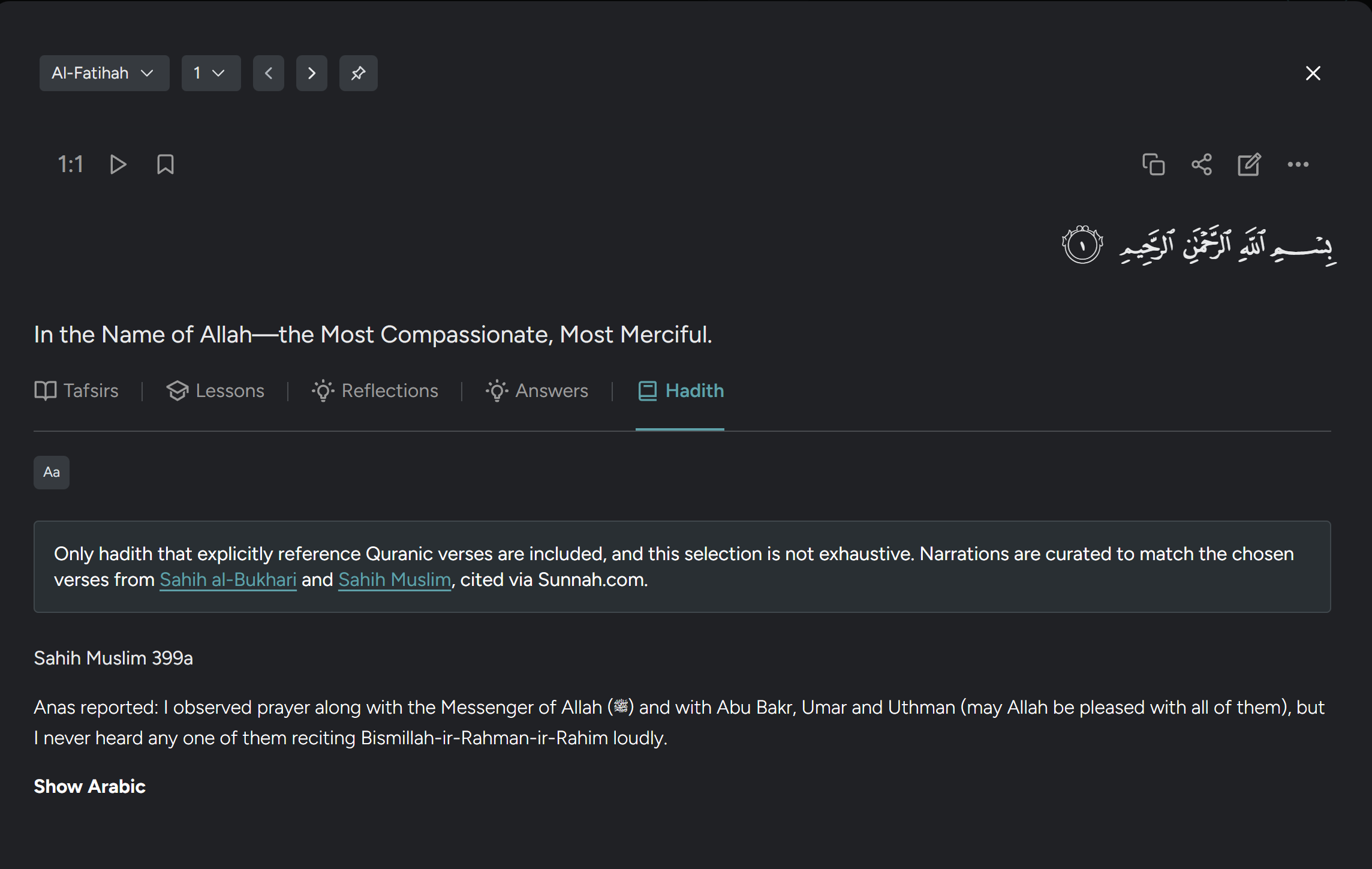
Task: Open the verse number 1 dropdown
Action: [211, 73]
